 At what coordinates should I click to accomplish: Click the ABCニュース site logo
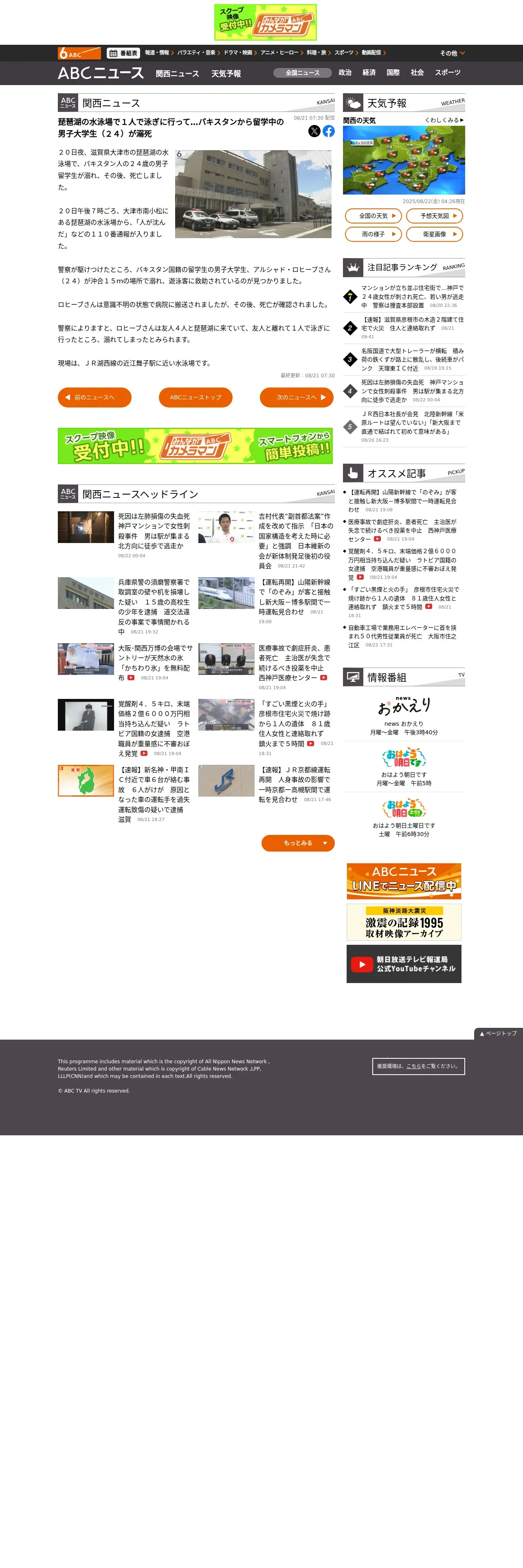101,73
